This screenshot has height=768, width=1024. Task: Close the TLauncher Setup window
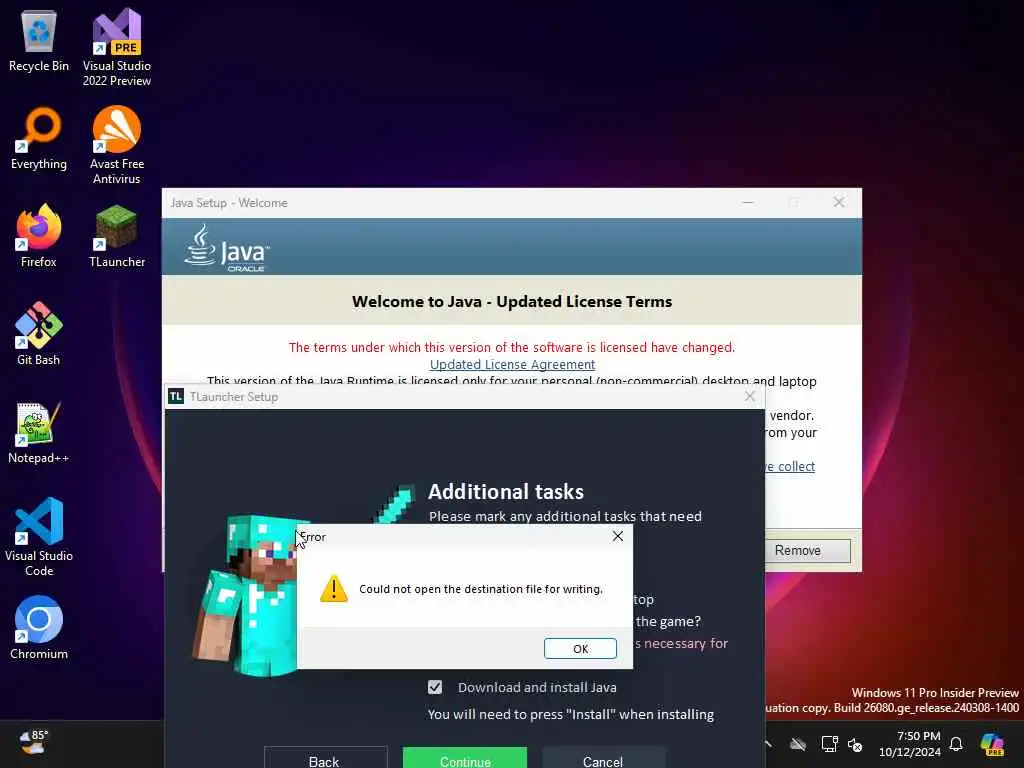tap(750, 396)
